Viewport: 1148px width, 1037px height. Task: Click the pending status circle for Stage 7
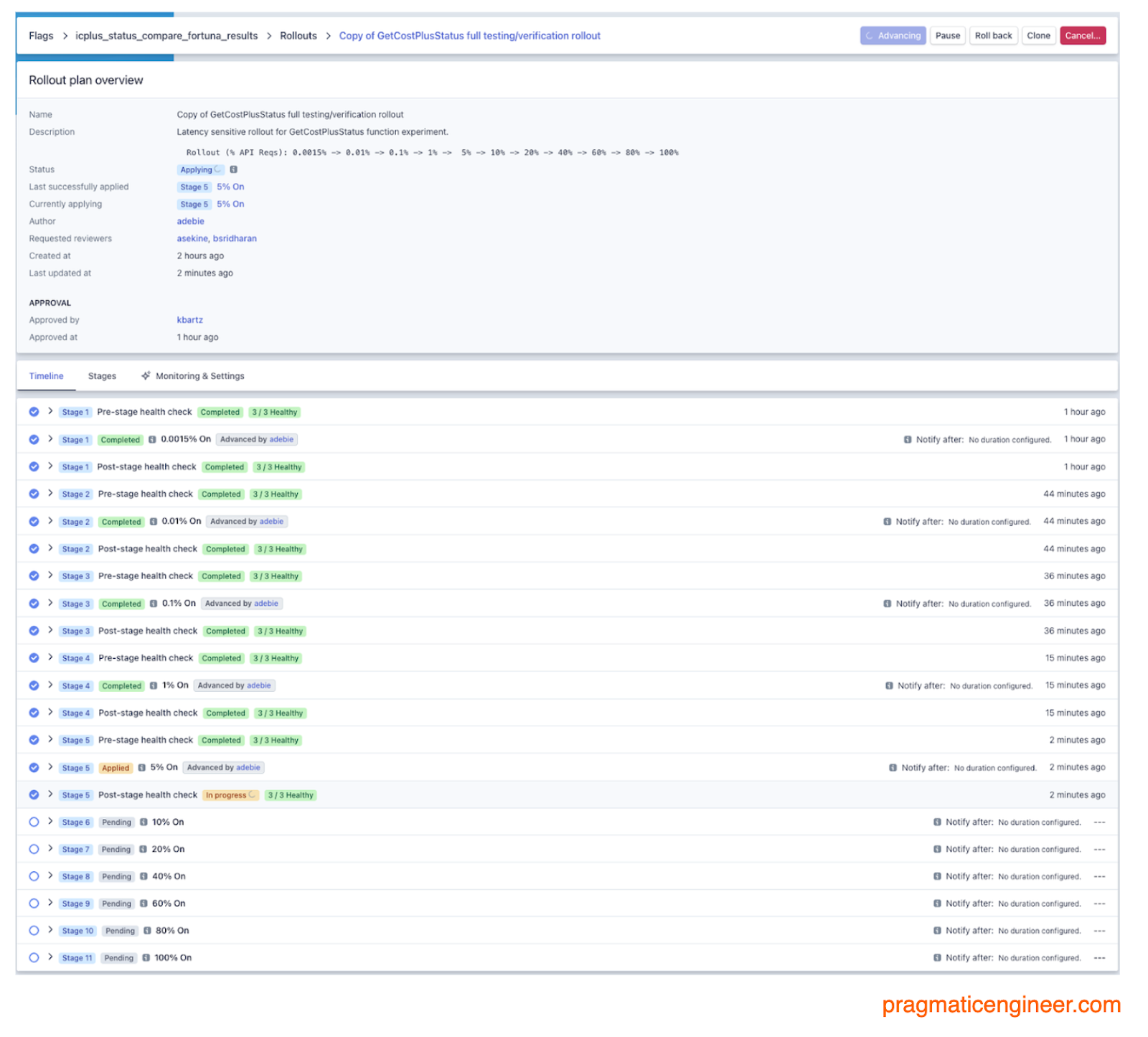click(34, 849)
